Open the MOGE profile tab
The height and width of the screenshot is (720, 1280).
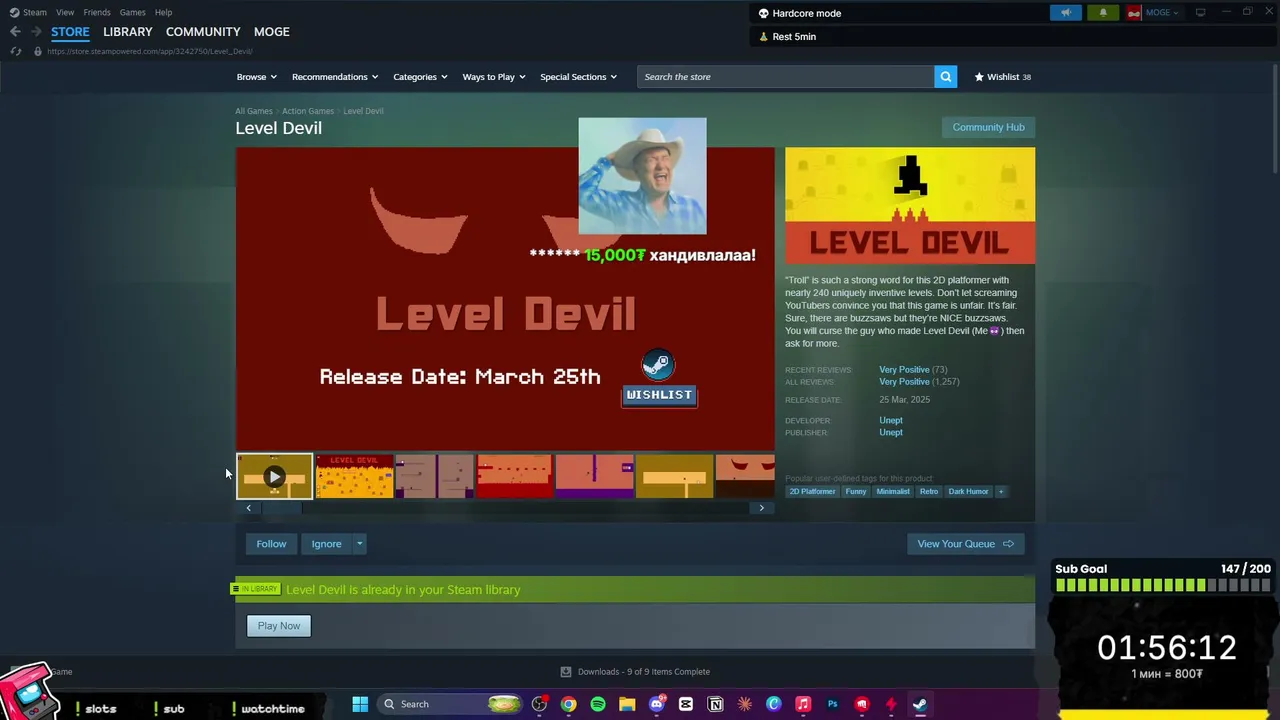click(x=272, y=32)
